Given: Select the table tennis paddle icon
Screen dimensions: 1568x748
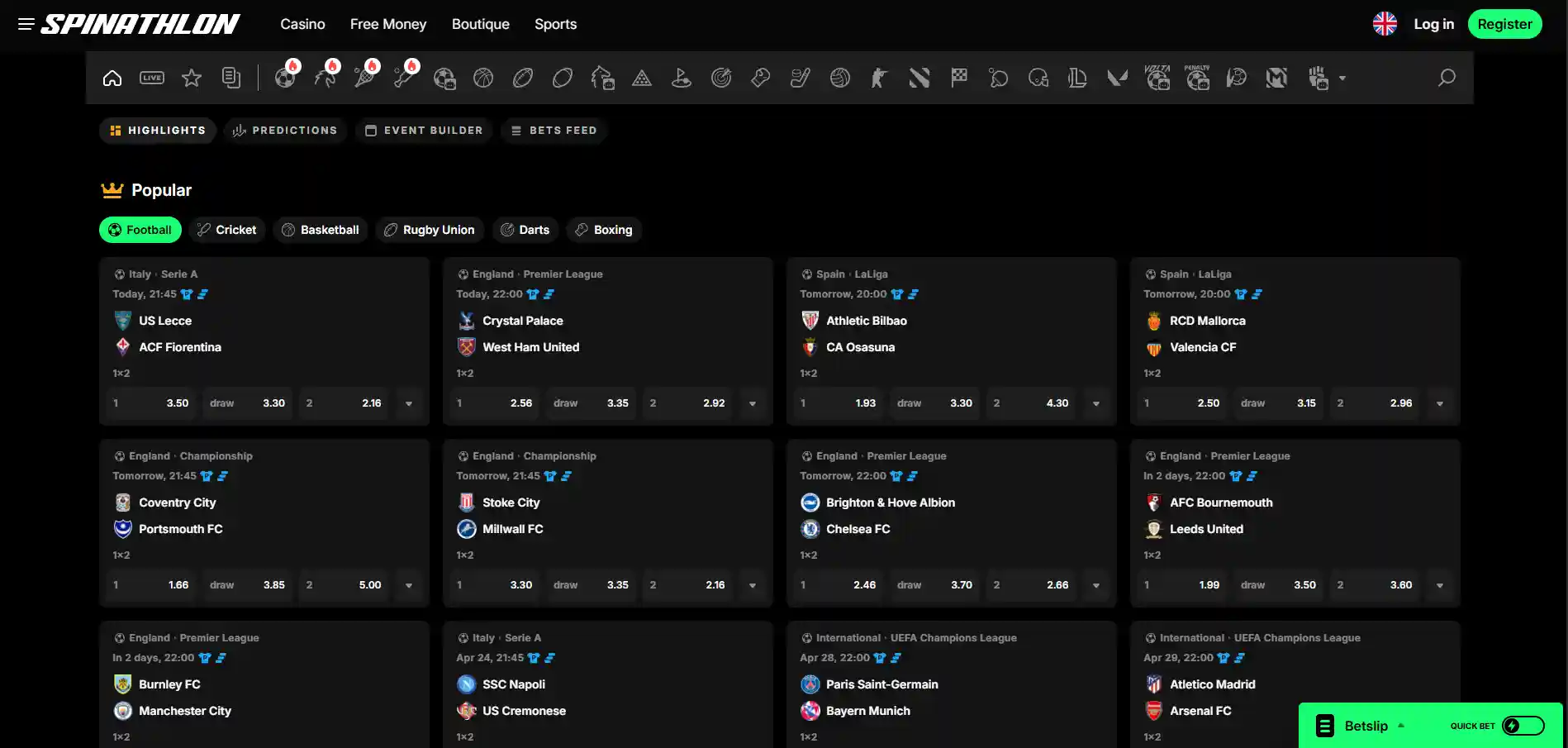Looking at the screenshot, I should click(x=999, y=78).
